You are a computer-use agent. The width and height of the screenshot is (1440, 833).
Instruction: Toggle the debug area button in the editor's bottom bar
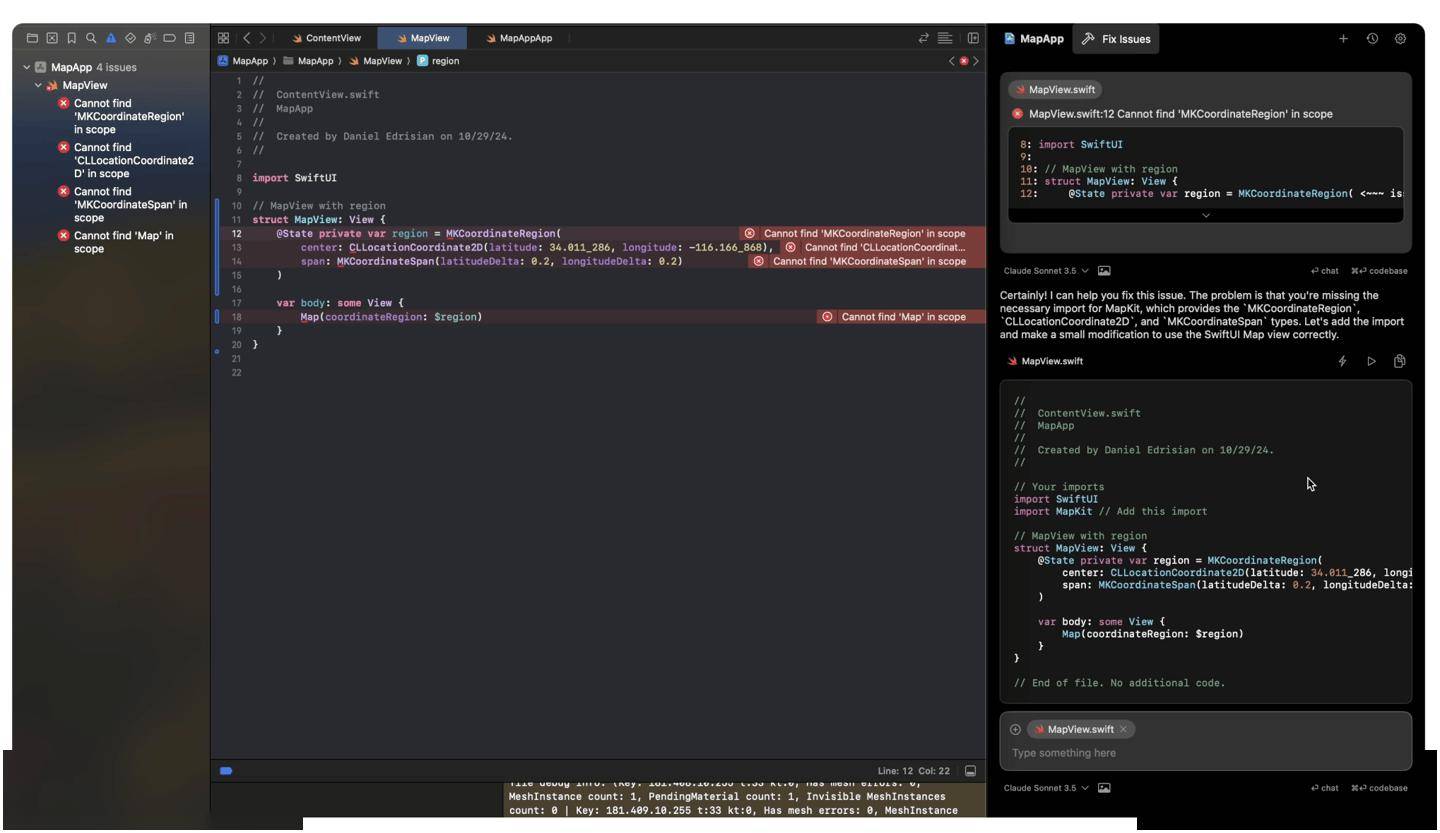970,771
